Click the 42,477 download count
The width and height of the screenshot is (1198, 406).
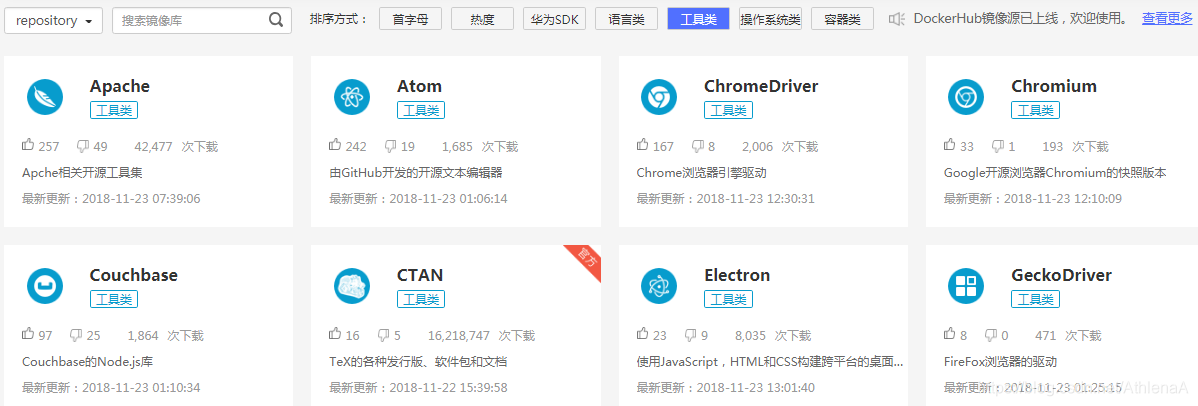[153, 147]
